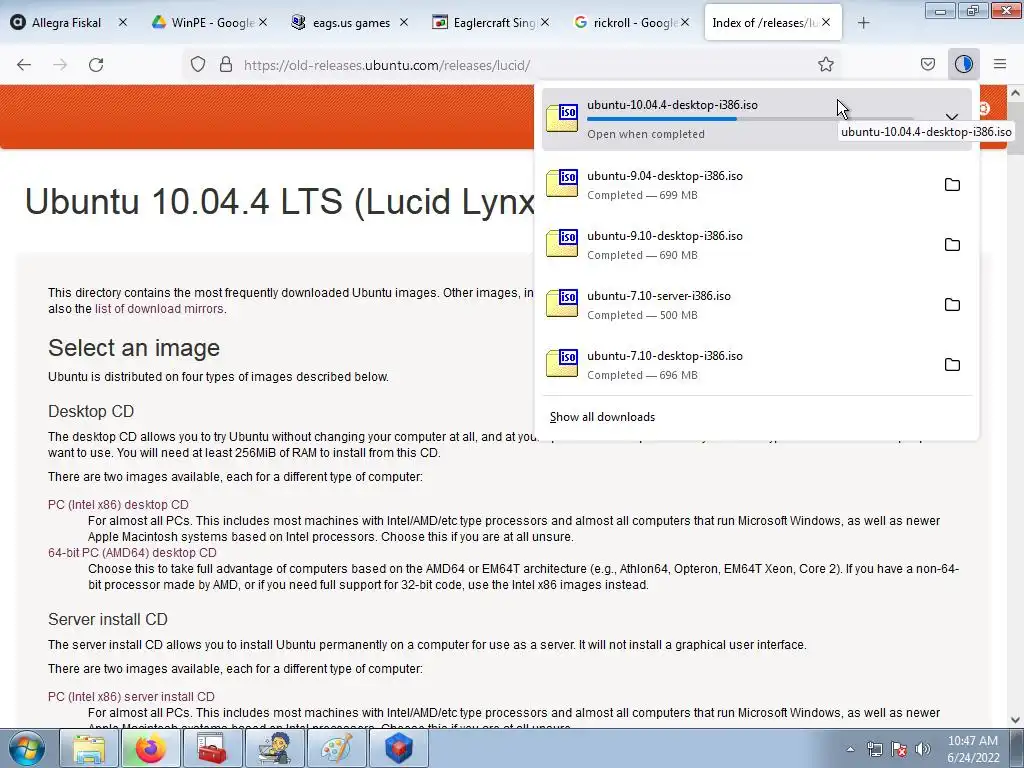The width and height of the screenshot is (1024, 768).
Task: Open PC (Intel x86) server install CD link
Action: 131,697
